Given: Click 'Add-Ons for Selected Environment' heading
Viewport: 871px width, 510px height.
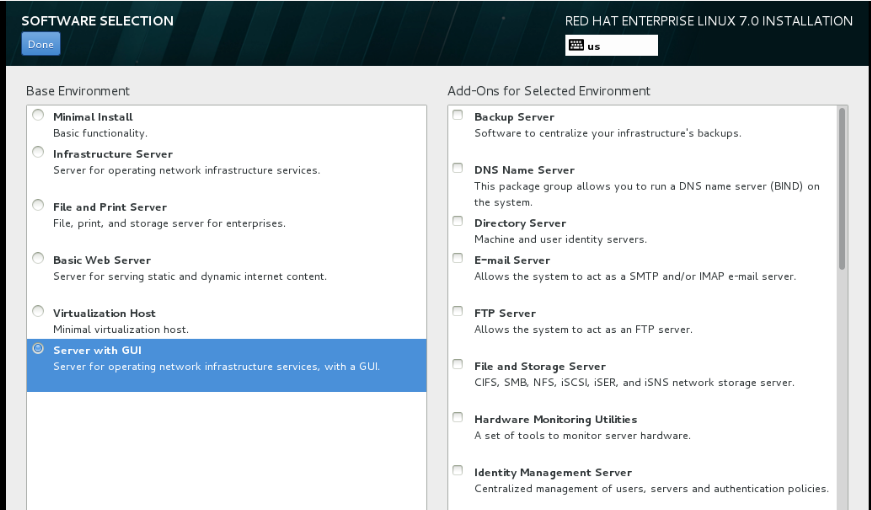Looking at the screenshot, I should [549, 91].
